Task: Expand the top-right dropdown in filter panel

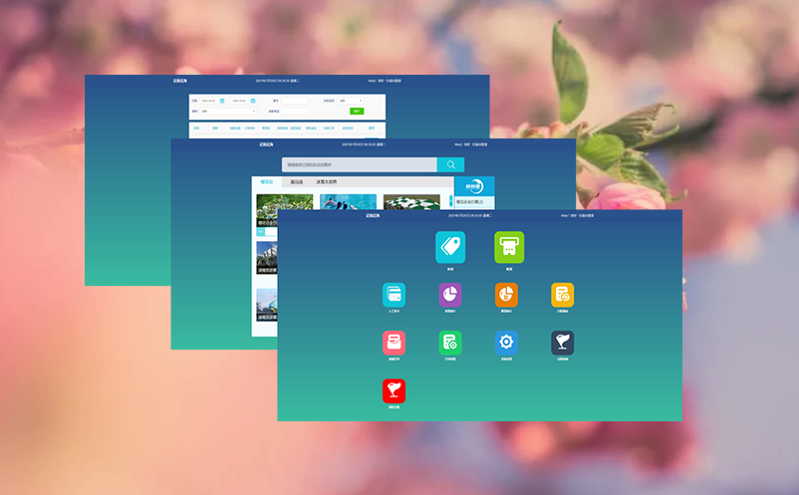Action: [x=351, y=100]
